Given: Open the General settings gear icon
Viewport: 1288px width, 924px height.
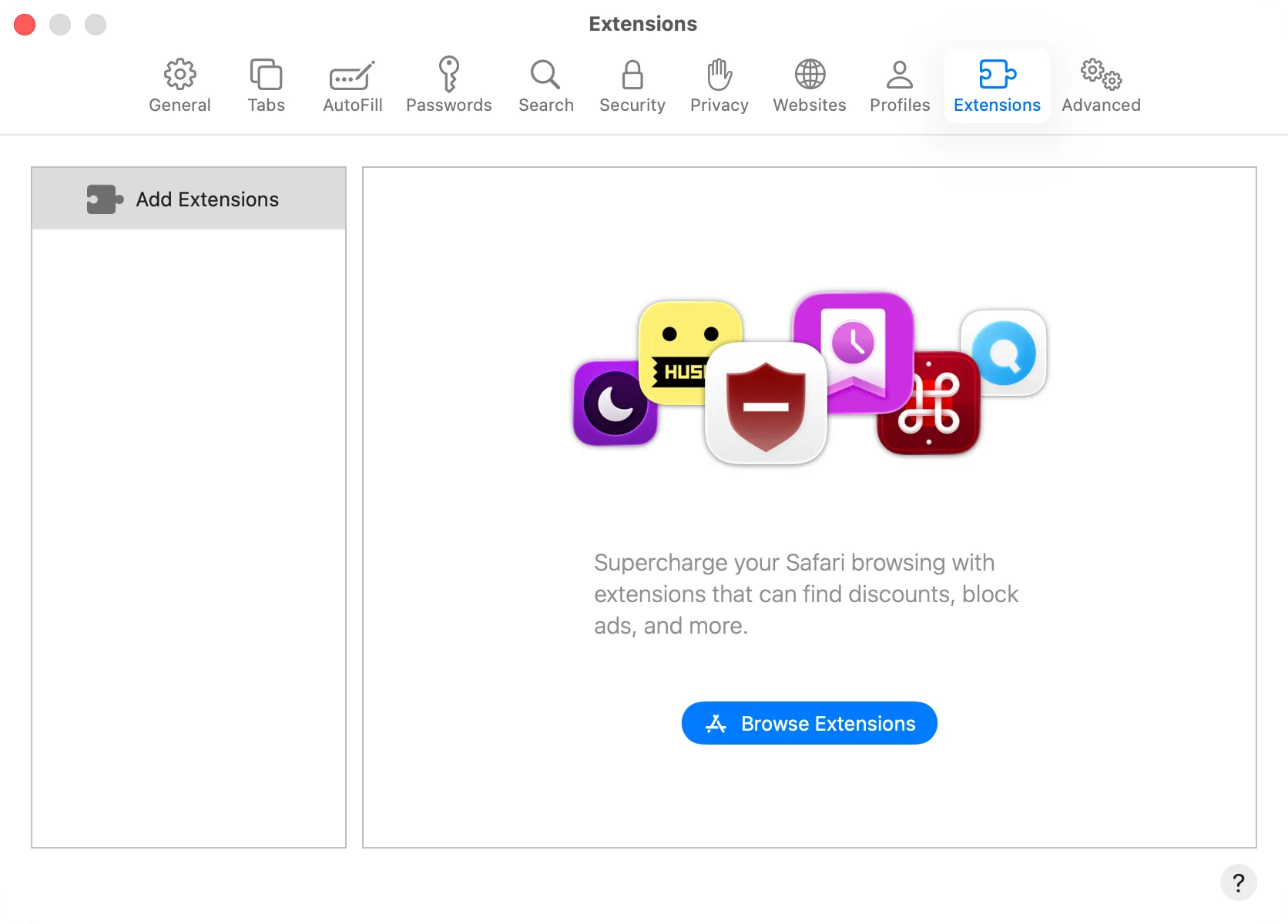Looking at the screenshot, I should (179, 75).
